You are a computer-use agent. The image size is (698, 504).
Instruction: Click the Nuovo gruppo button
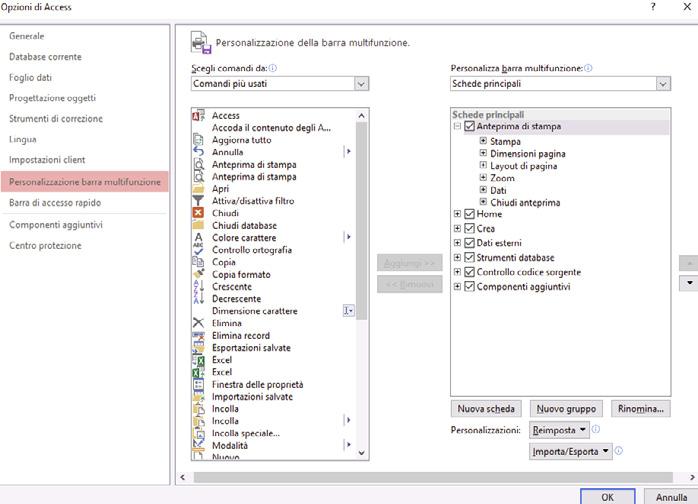coord(566,409)
